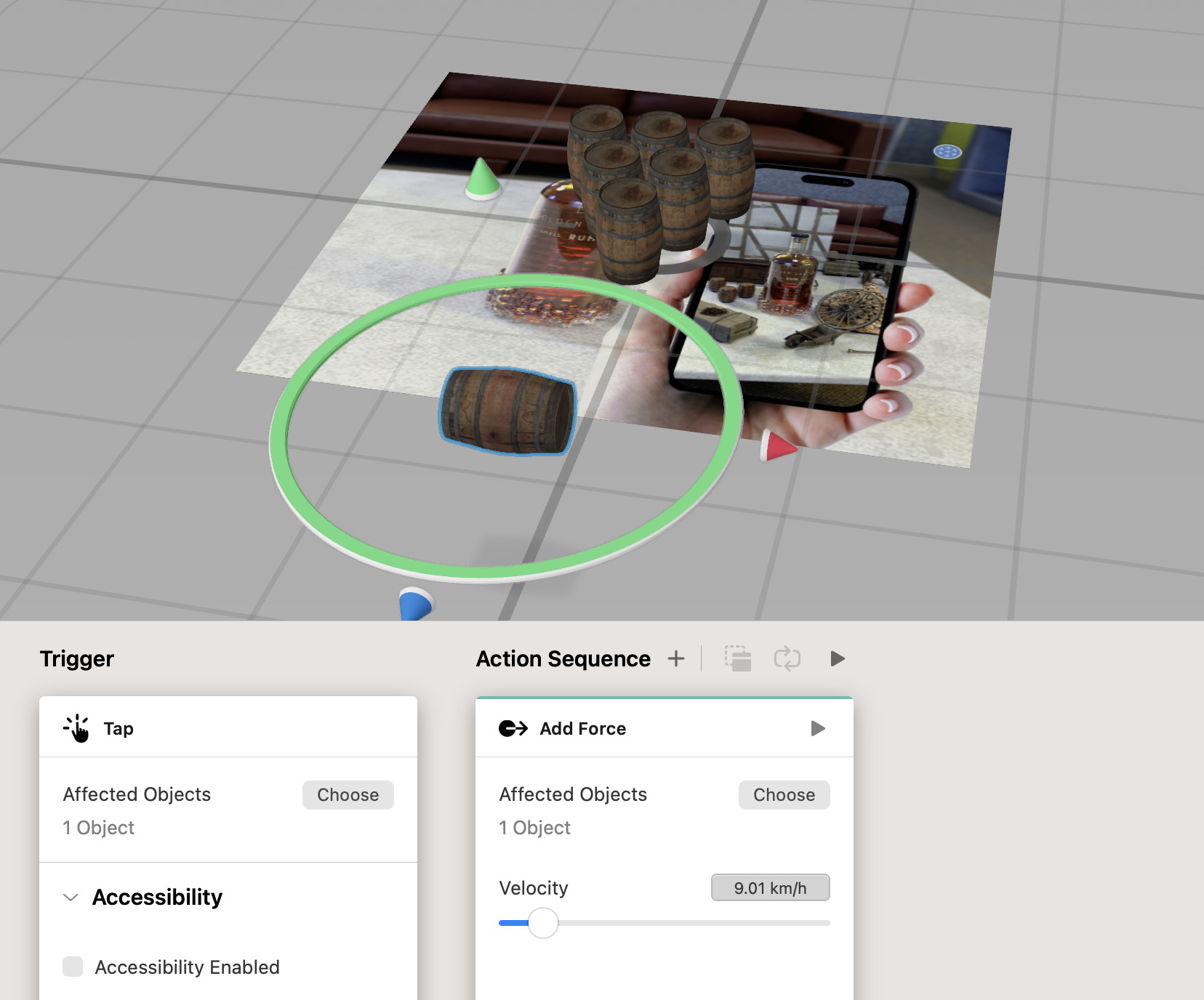Click the Add Force arrow icon
This screenshot has width=1204, height=1000.
[513, 728]
